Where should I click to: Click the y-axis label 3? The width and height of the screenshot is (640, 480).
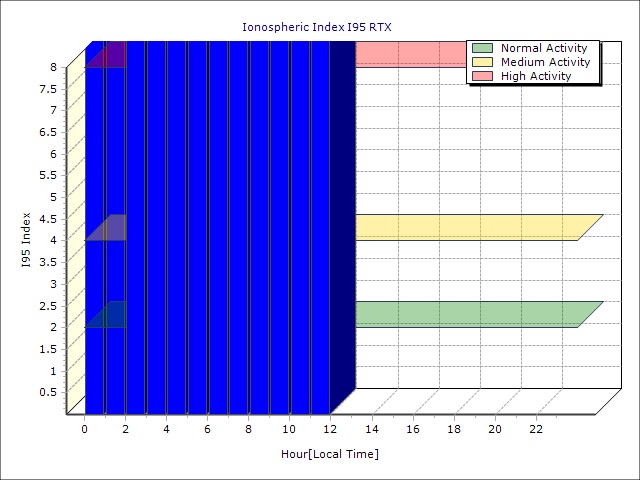tap(54, 284)
